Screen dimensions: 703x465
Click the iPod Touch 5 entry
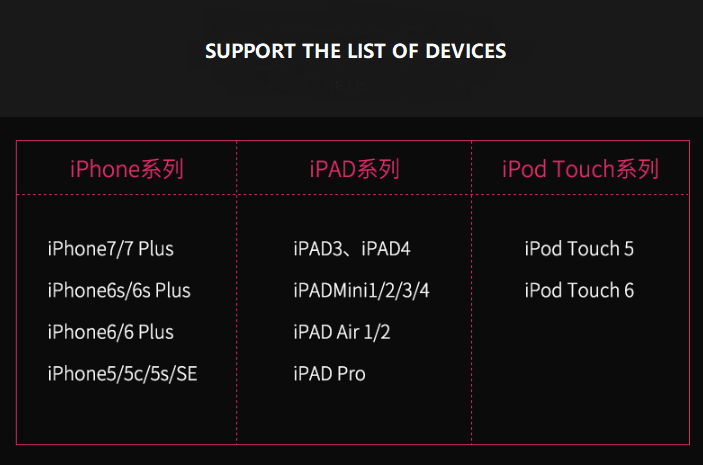point(579,248)
